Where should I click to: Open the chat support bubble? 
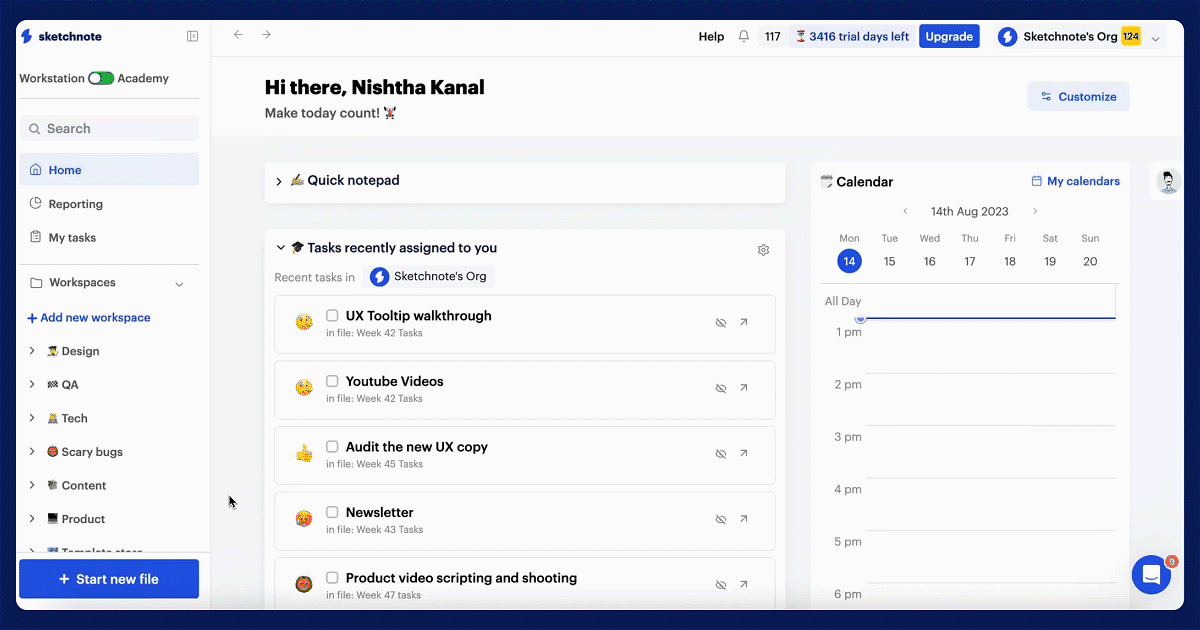[x=1151, y=575]
